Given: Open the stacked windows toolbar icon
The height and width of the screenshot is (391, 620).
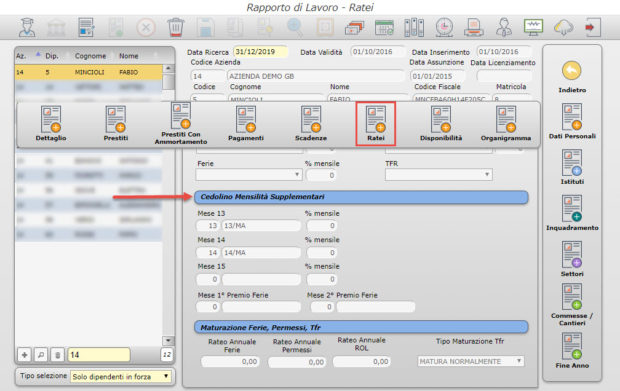Looking at the screenshot, I should 354,28.
